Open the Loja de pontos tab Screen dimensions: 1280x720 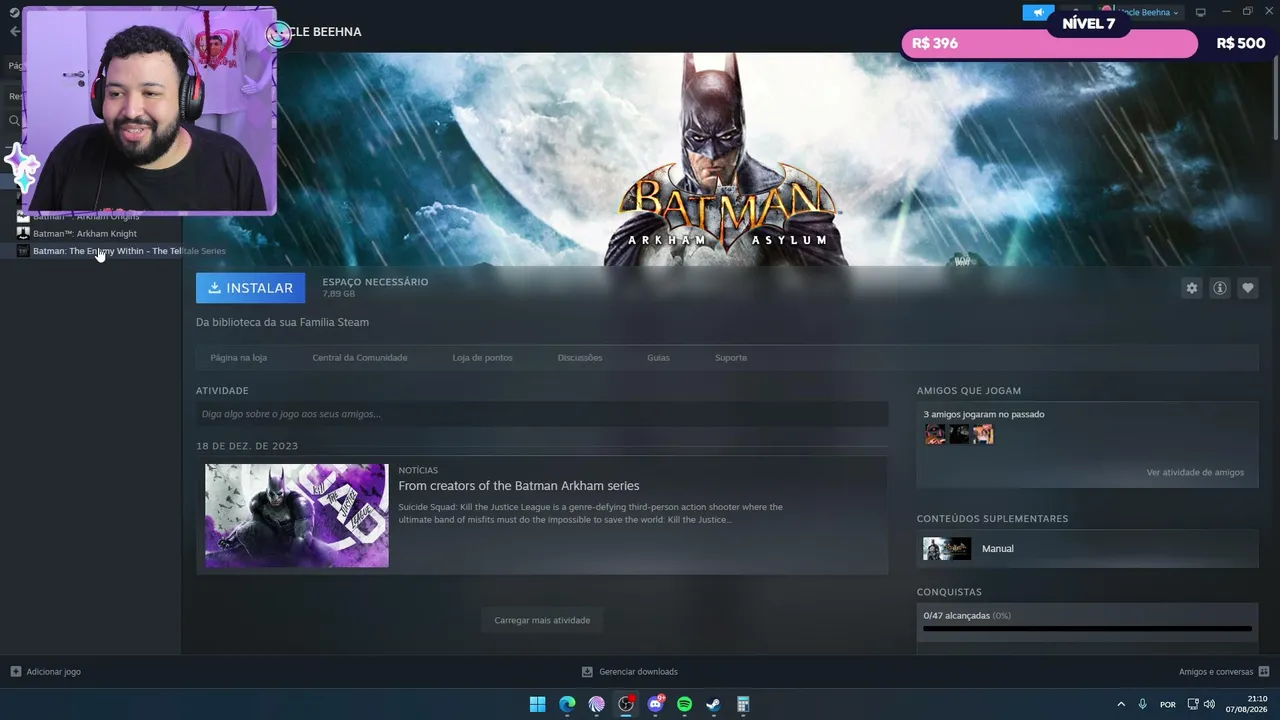(482, 358)
